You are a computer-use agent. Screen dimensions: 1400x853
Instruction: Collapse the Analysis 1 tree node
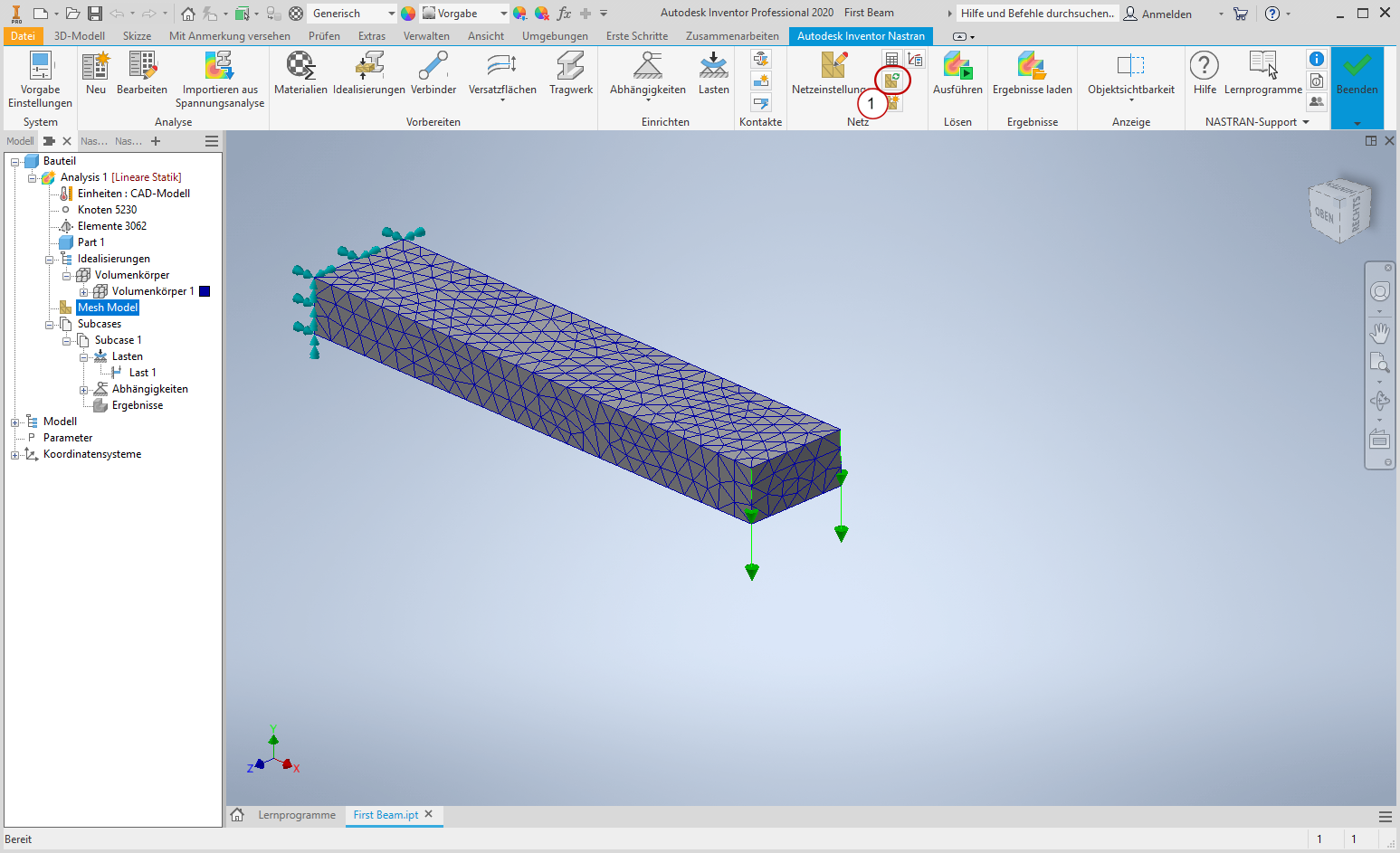32,178
